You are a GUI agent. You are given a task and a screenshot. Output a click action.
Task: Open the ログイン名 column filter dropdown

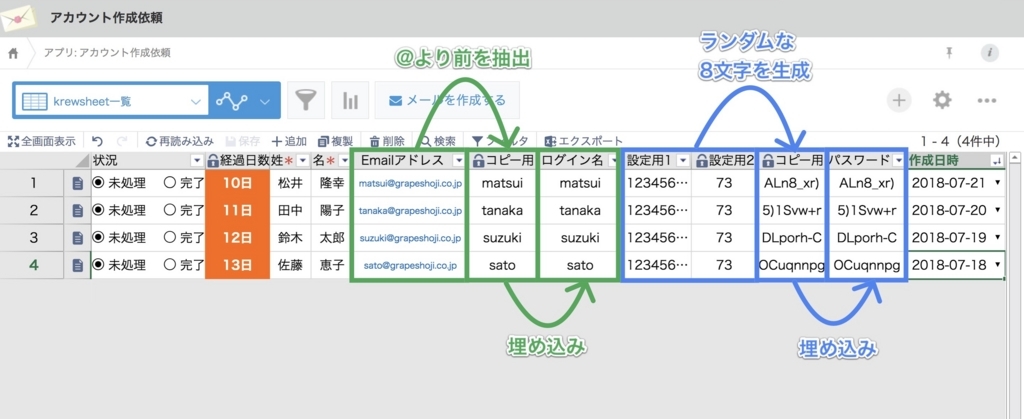(613, 161)
